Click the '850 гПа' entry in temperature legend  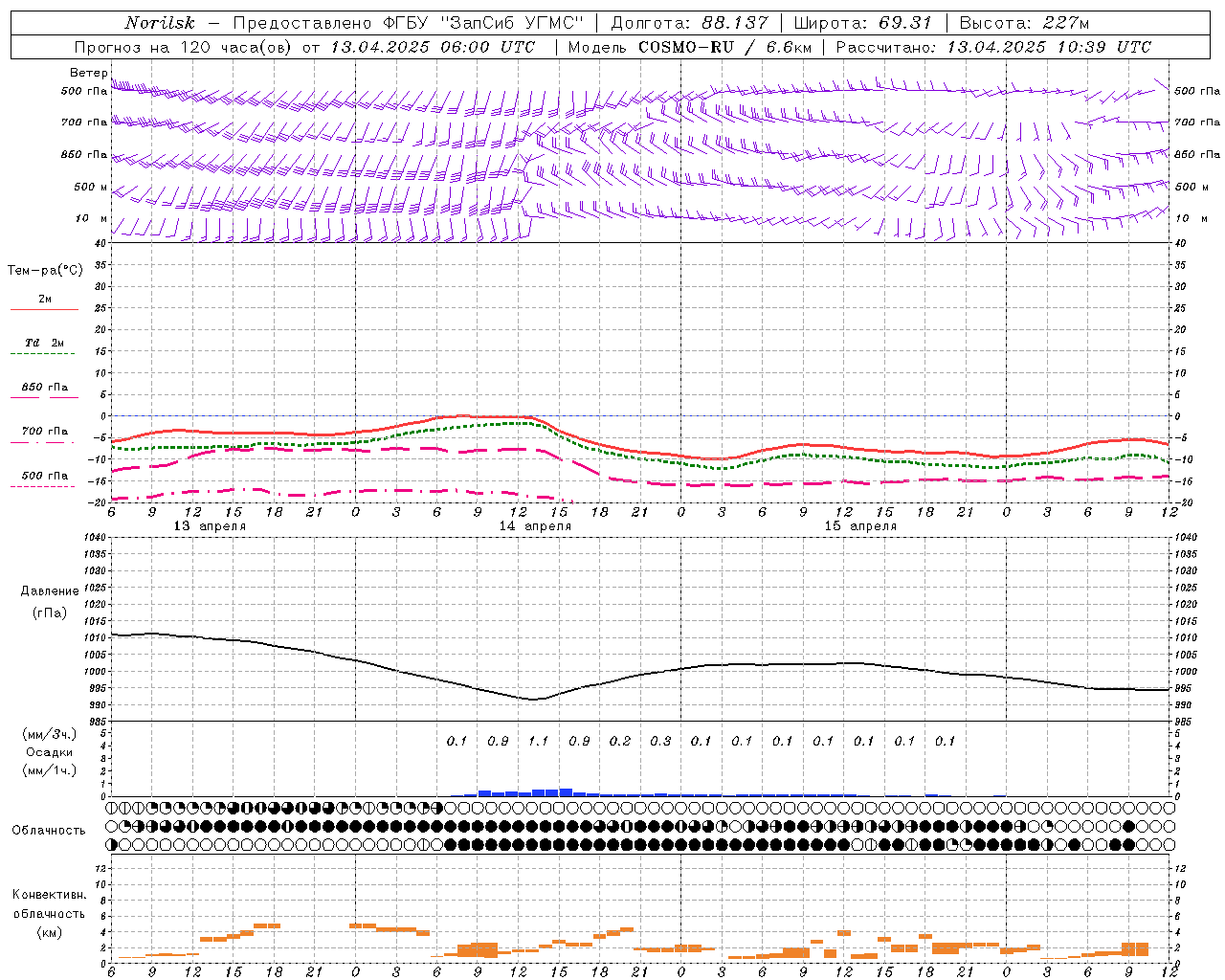point(45,388)
